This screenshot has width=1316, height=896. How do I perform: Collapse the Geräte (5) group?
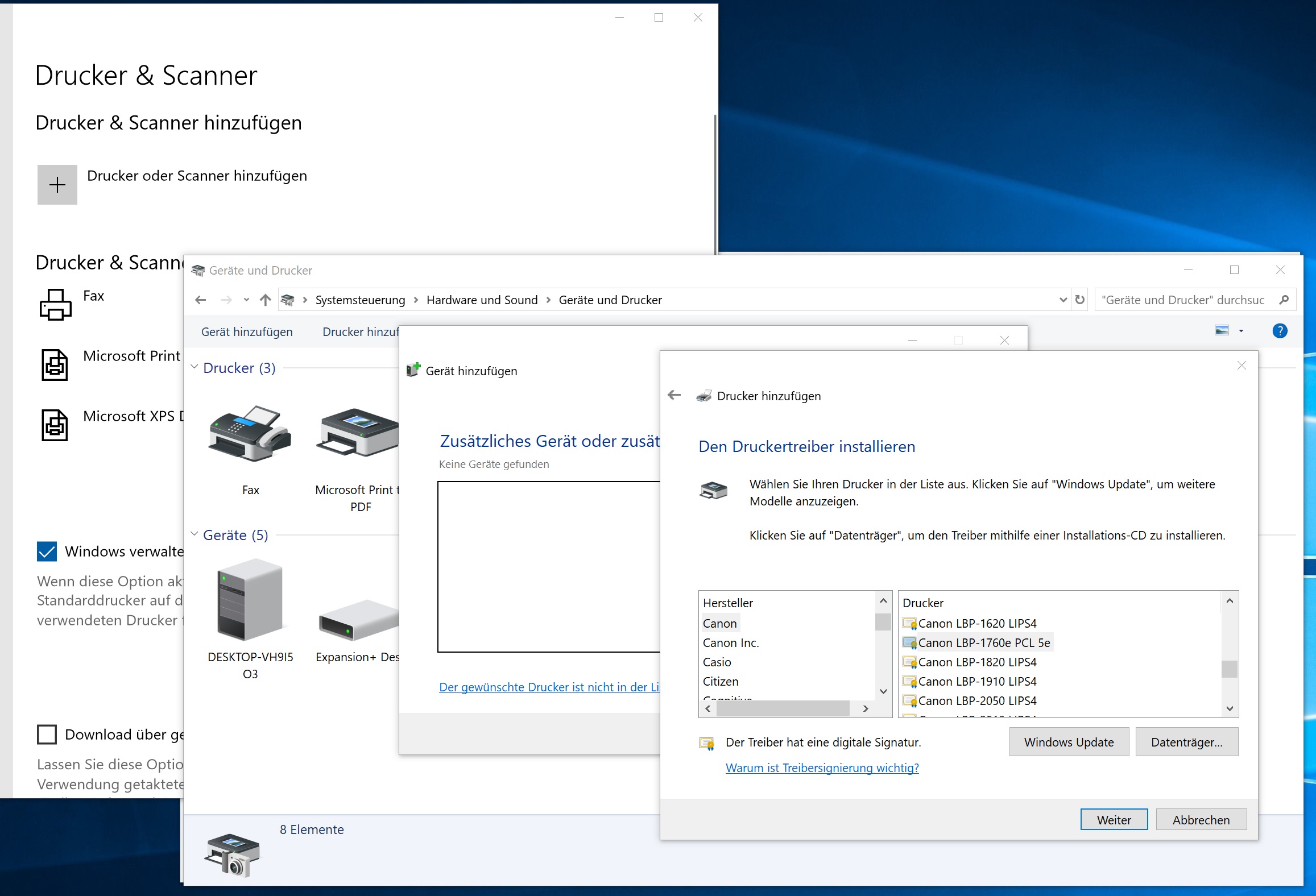[x=194, y=534]
